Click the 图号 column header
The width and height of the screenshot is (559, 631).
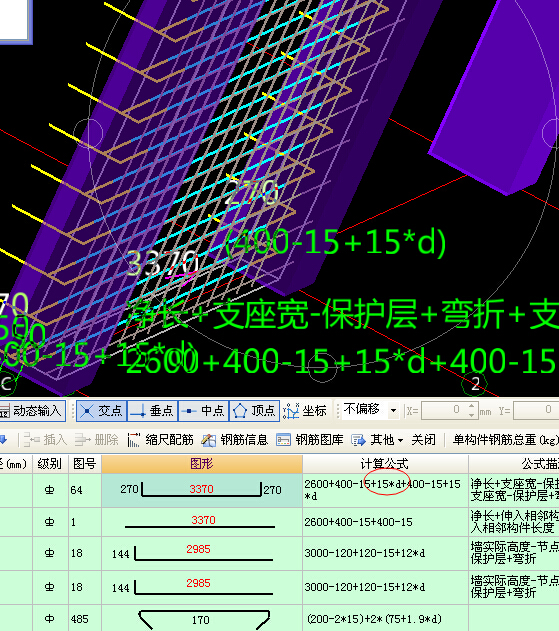(x=85, y=464)
